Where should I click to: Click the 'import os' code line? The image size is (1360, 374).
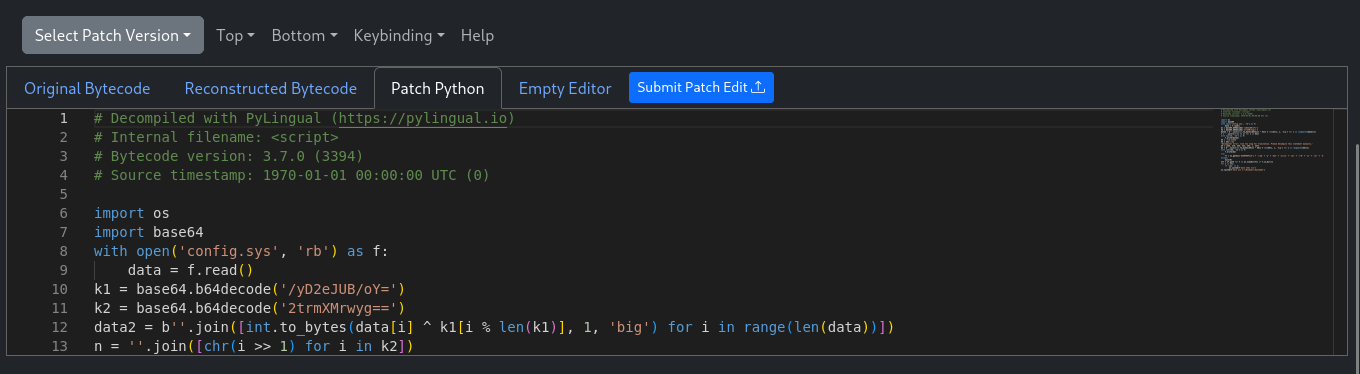pyautogui.click(x=132, y=213)
